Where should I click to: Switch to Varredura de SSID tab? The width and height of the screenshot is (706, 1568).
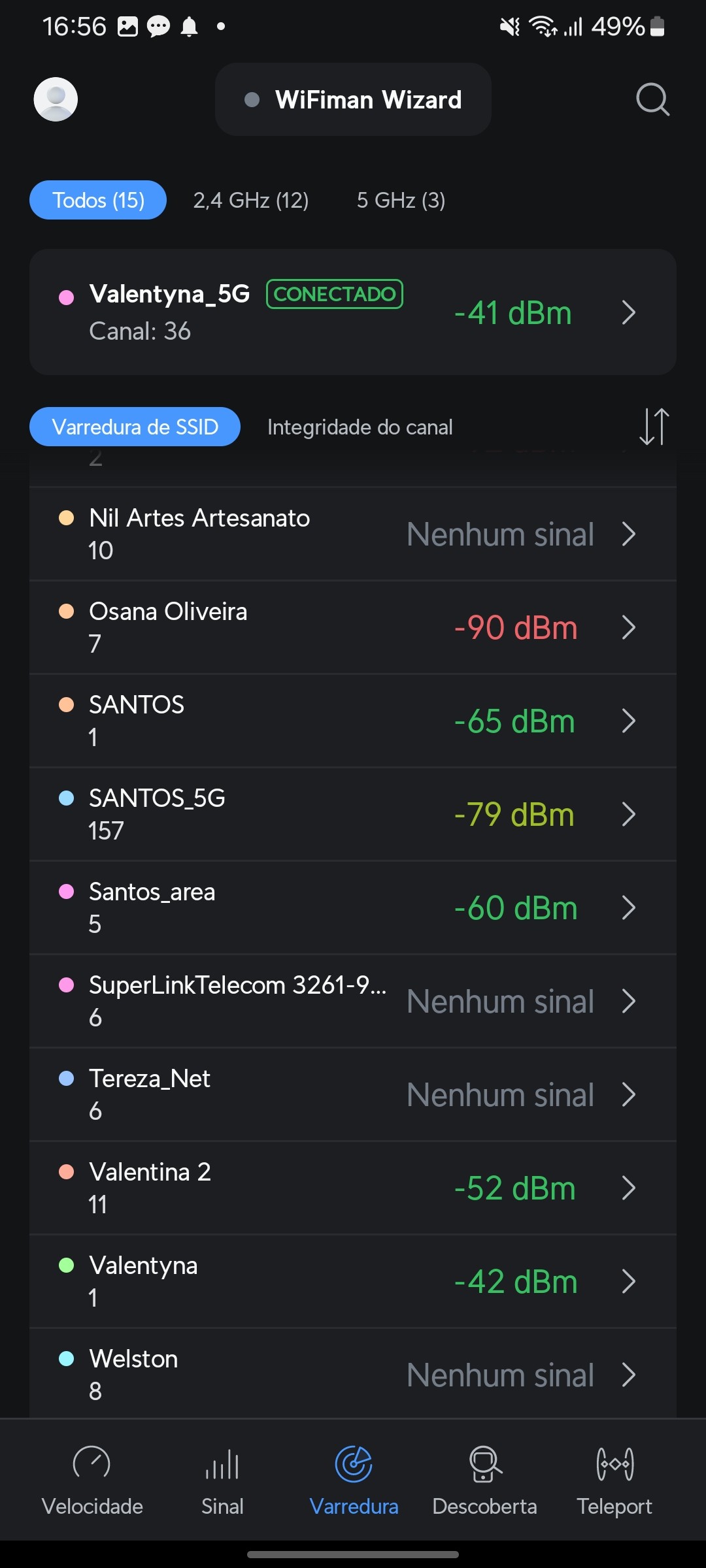[135, 427]
